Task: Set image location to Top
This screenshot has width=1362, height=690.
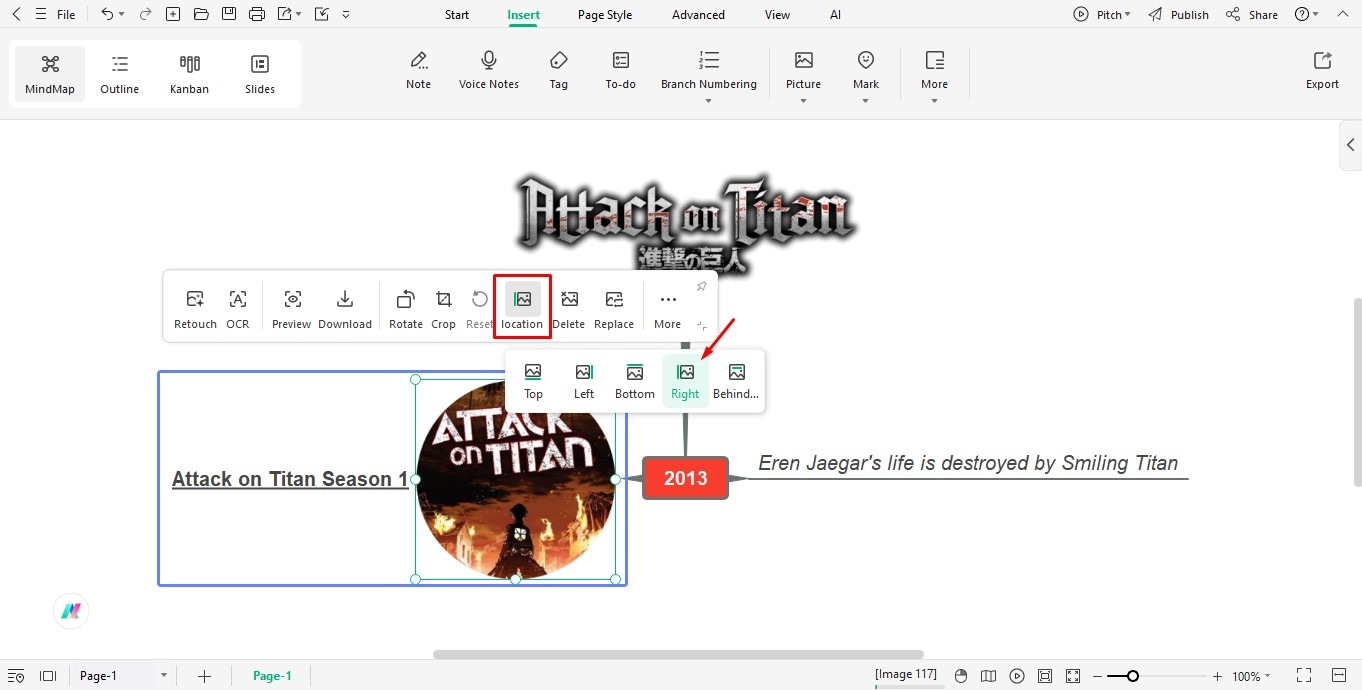Action: pyautogui.click(x=534, y=381)
